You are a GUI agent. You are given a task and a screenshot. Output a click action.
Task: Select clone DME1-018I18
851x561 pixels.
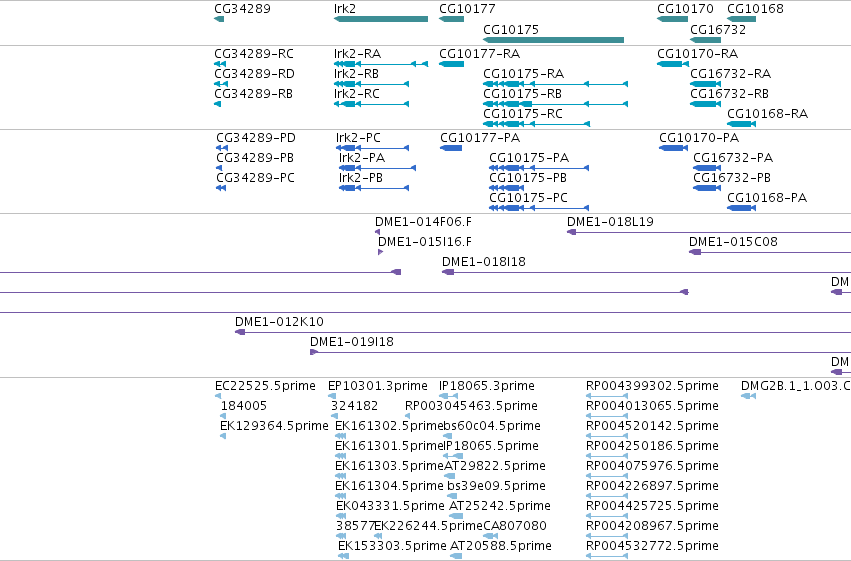[x=484, y=262]
